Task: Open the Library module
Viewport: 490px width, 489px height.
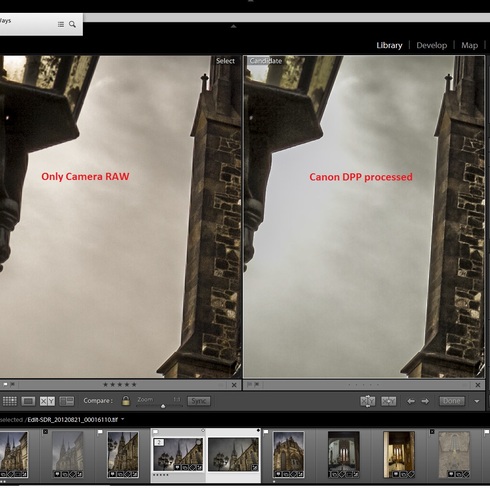Action: pos(389,45)
